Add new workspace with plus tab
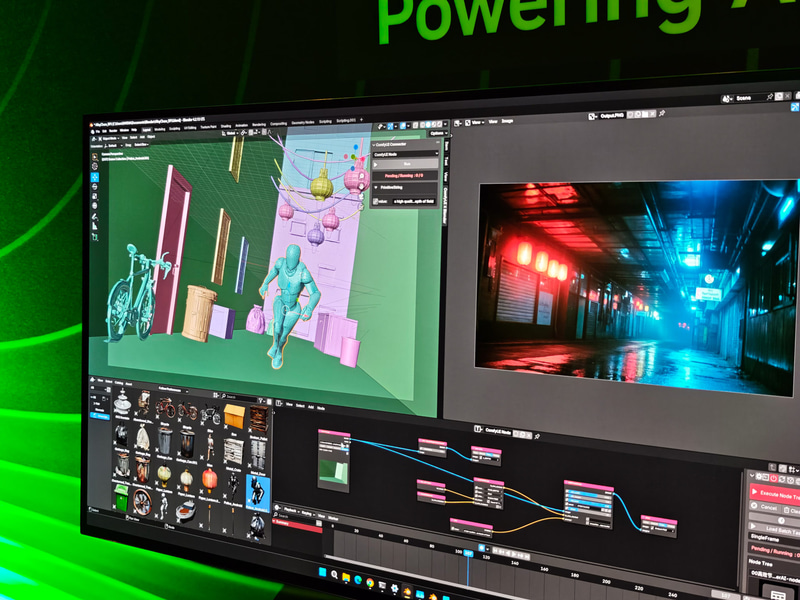800x600 pixels. click(x=361, y=120)
